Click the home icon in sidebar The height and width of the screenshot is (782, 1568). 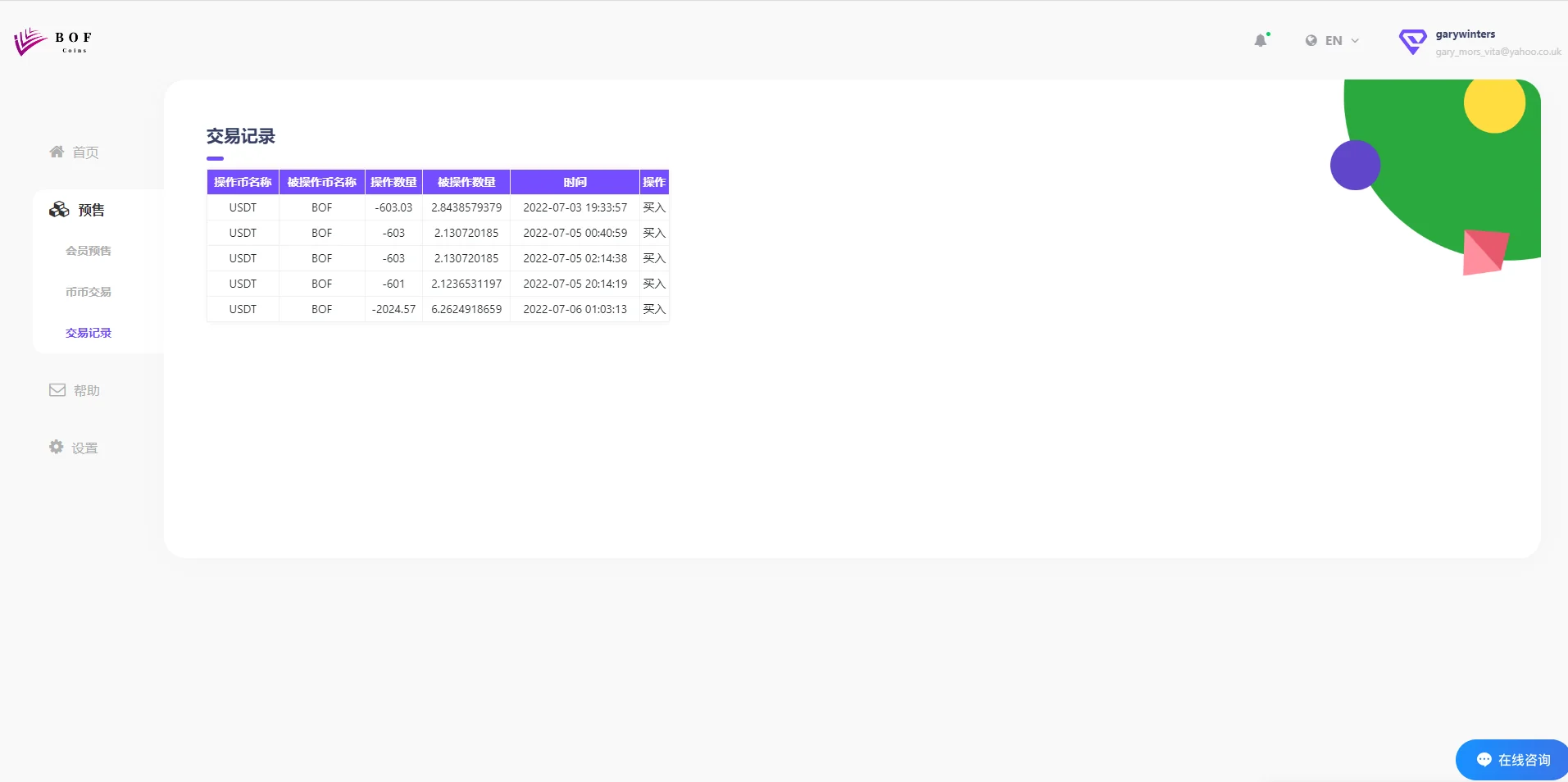57,152
